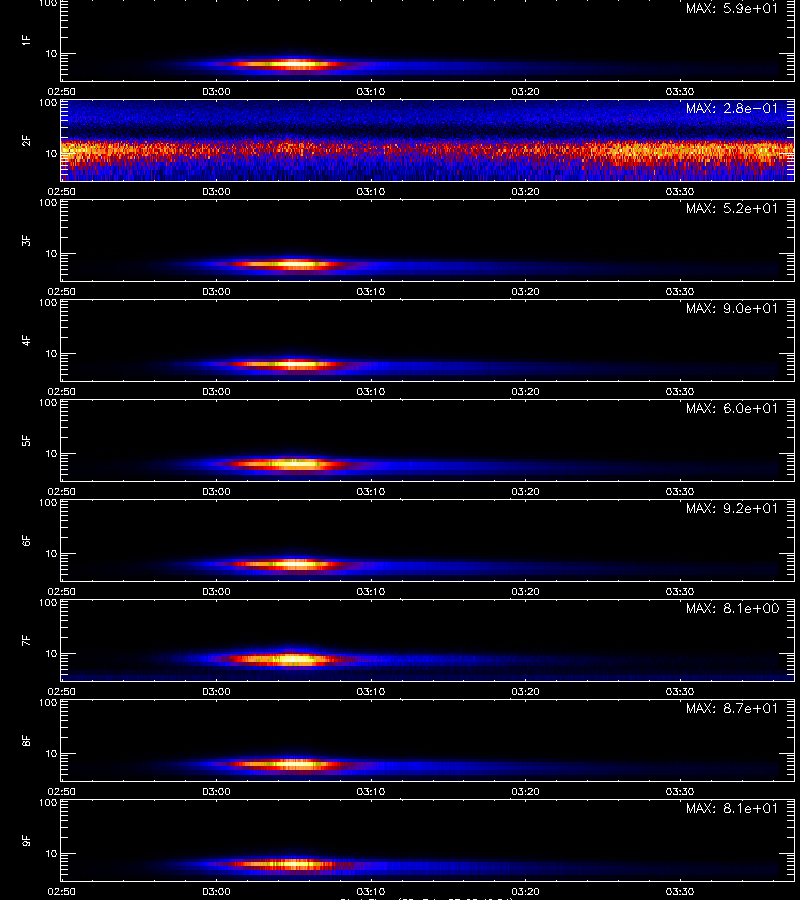Click the 9F panel label
Screen dimensions: 800x900
(26, 841)
